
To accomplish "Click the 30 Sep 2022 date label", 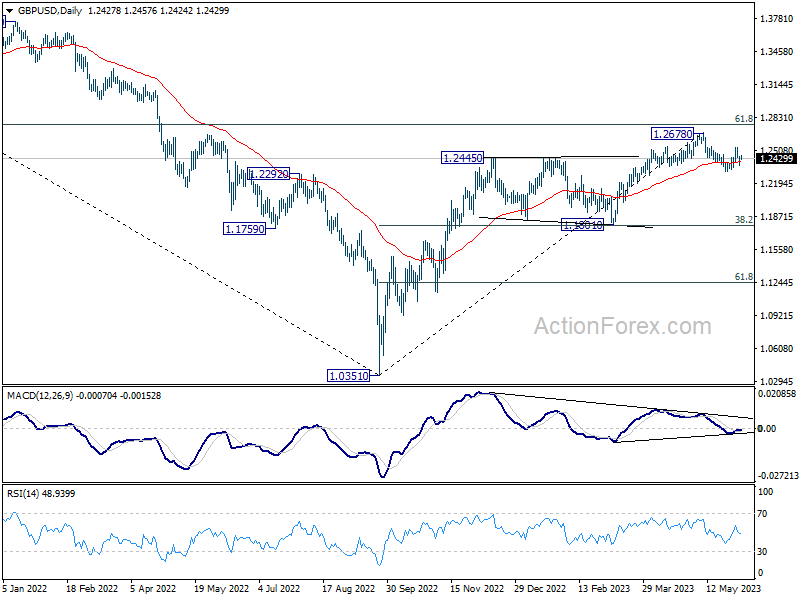I will (412, 589).
